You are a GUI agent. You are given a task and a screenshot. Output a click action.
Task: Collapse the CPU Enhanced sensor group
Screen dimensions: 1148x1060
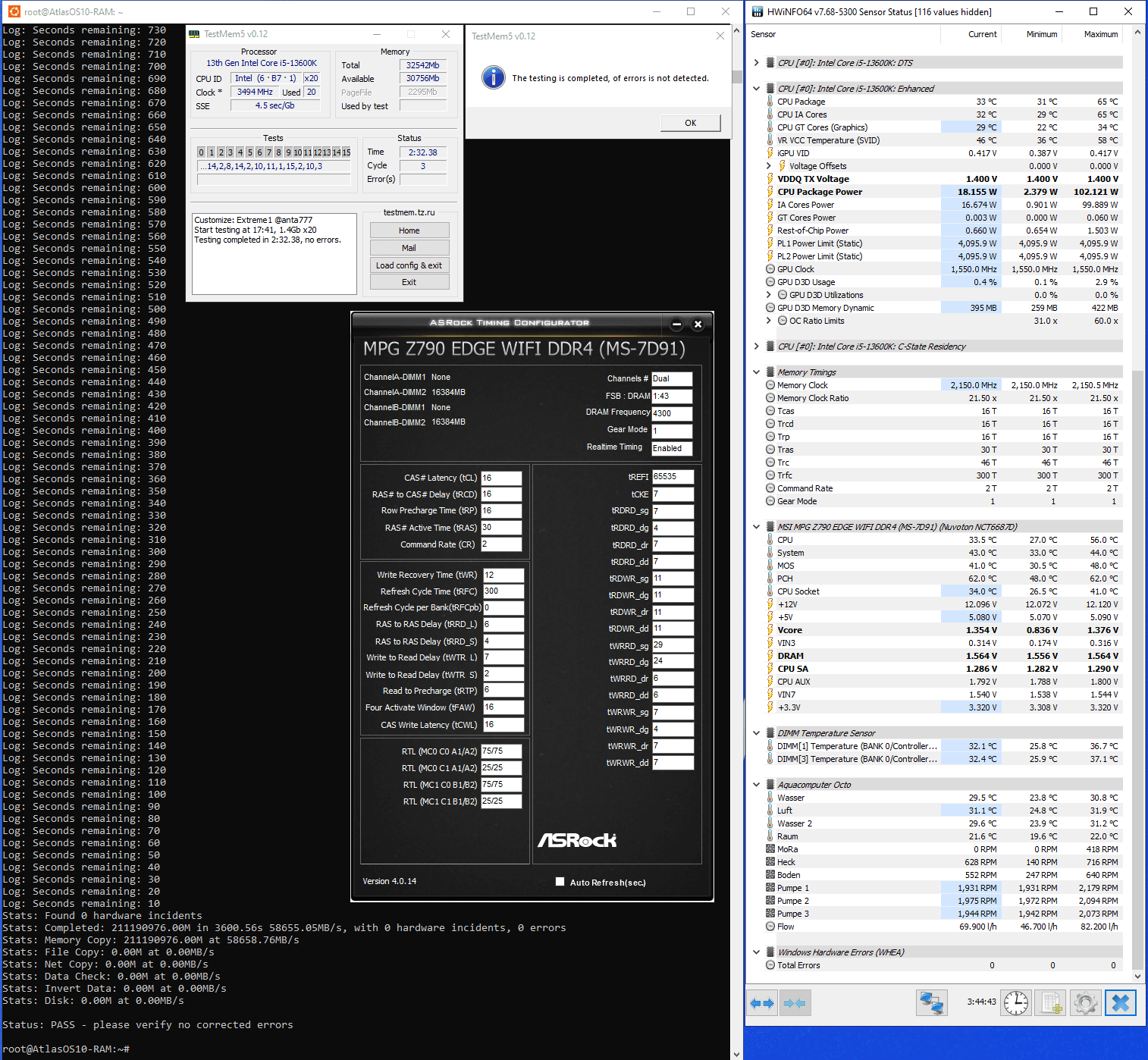pos(757,89)
